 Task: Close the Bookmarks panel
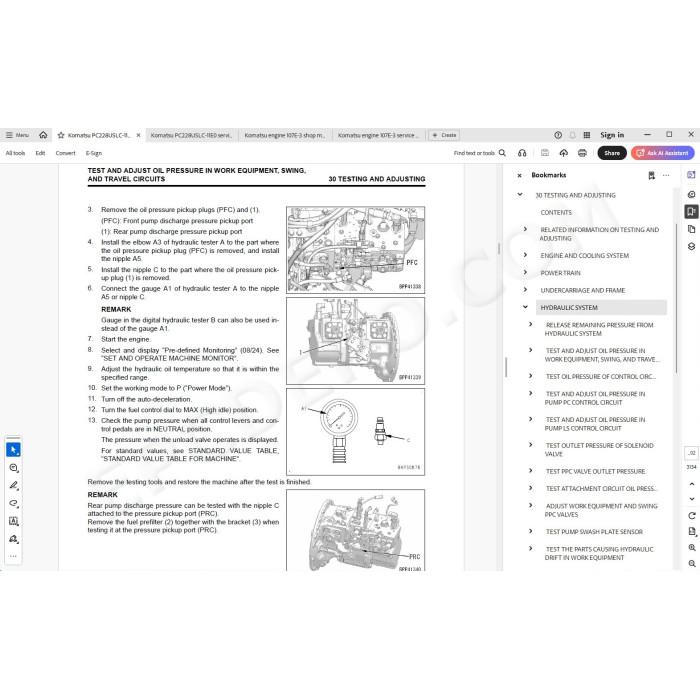519,175
